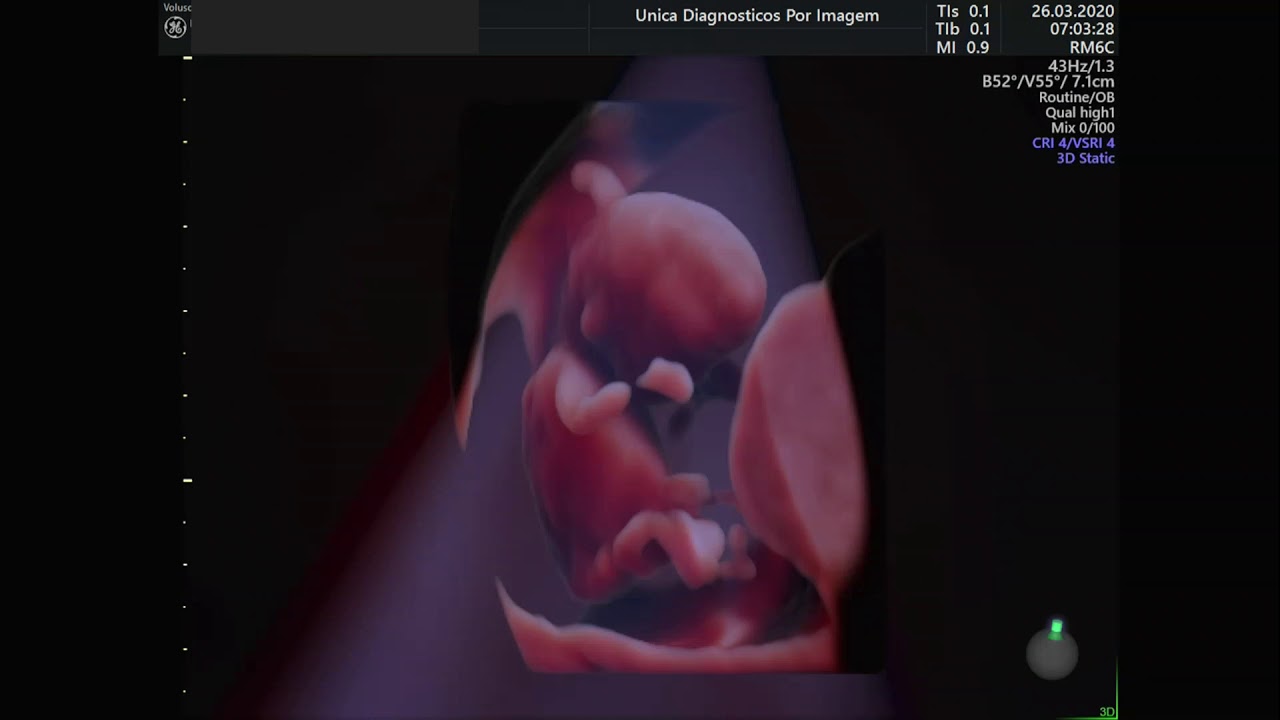
Task: Click the TIs 0.1 value
Action: tap(963, 11)
